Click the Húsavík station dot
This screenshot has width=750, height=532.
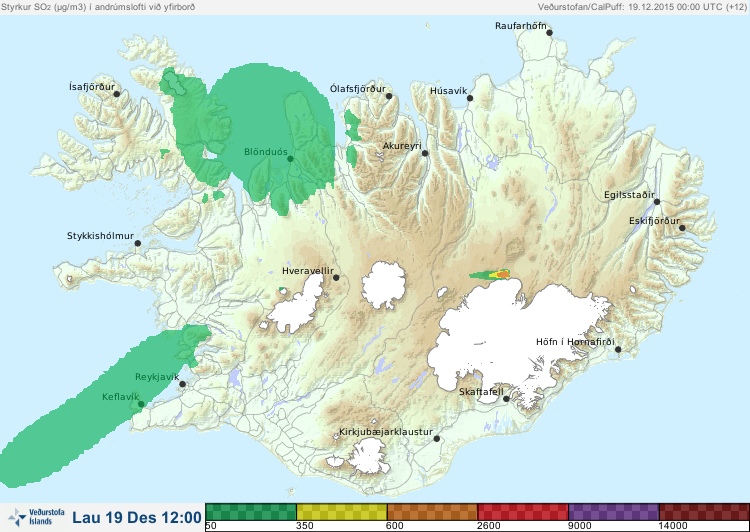click(470, 98)
